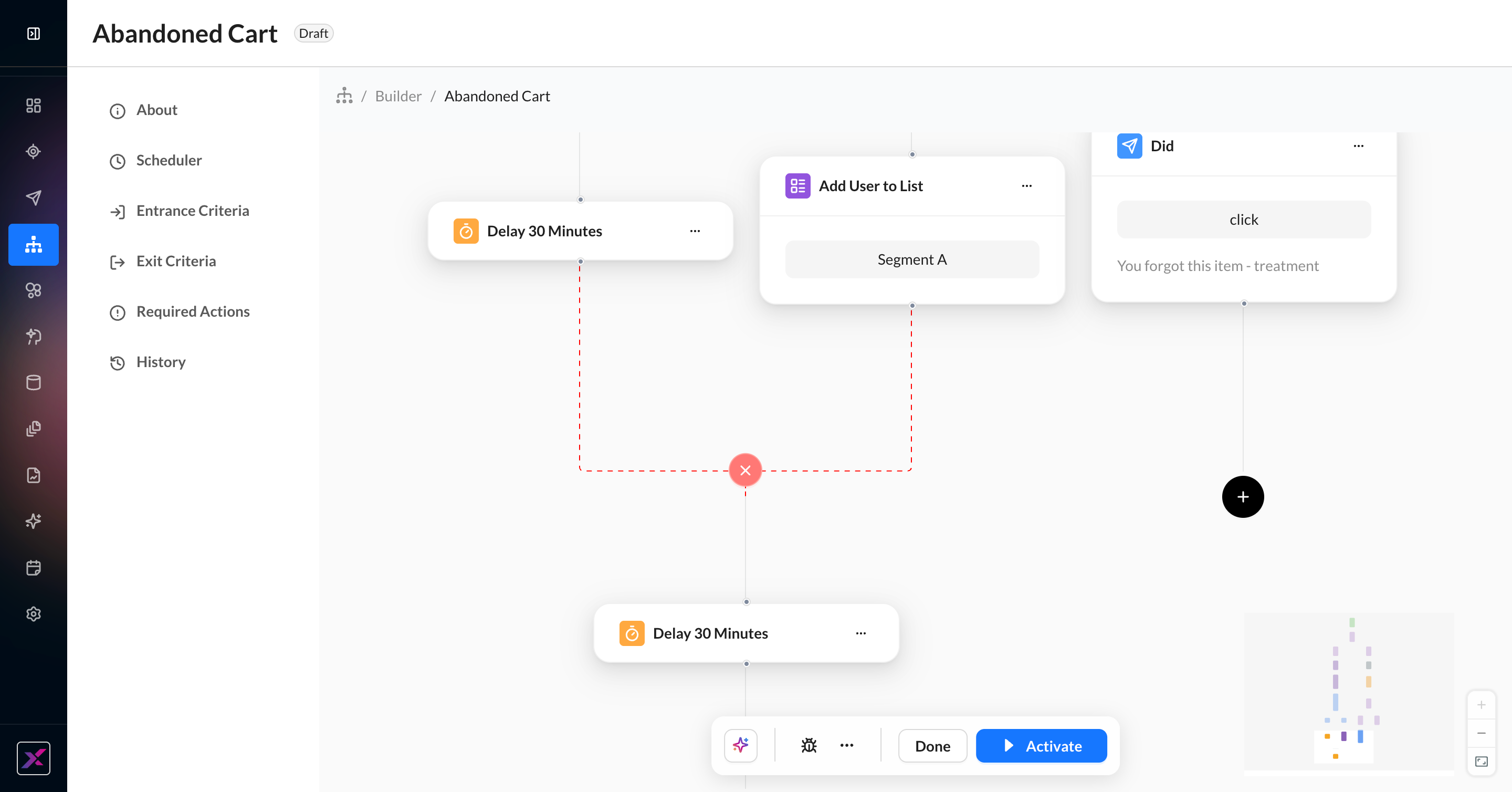1512x792 pixels.
Task: Add a step with the black plus button
Action: pos(1243,497)
